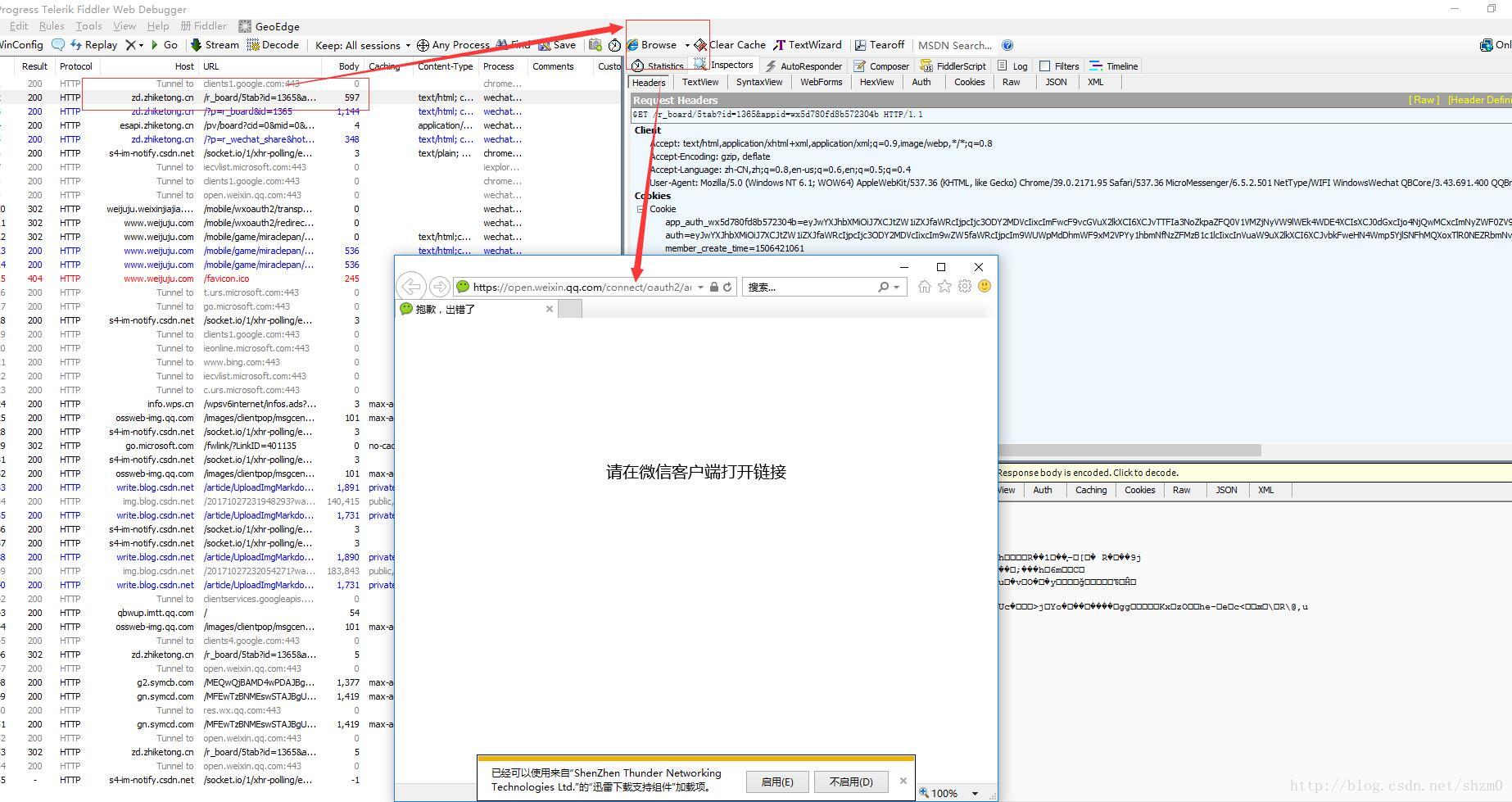1512x802 pixels.
Task: Click the browser Back arrow button
Action: point(411,287)
